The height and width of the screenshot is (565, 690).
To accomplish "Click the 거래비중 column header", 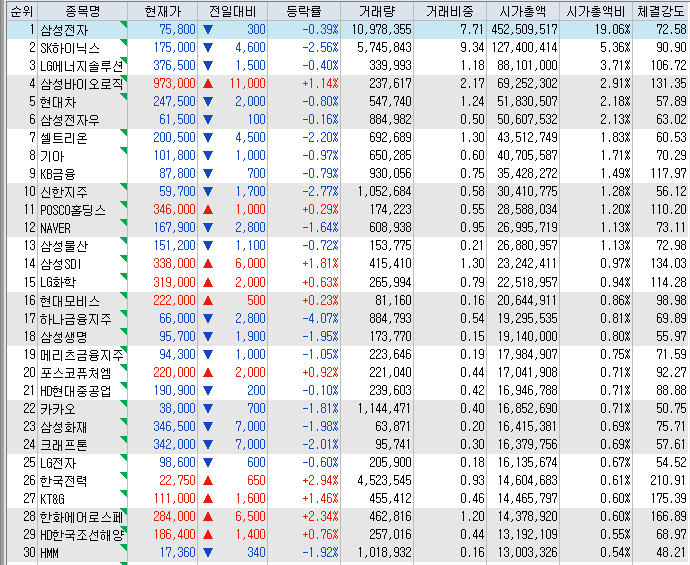I will click(450, 11).
